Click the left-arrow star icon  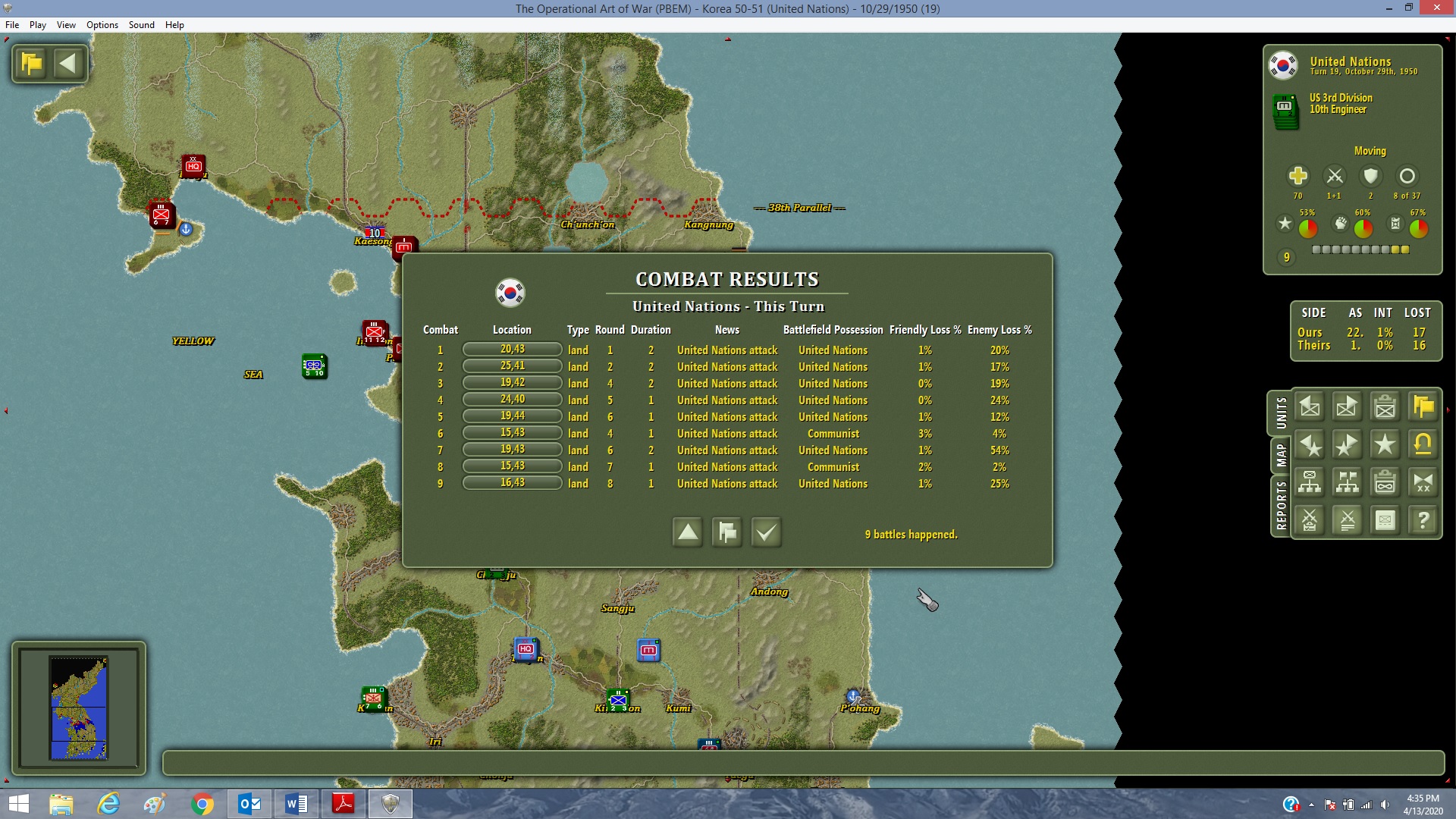click(1310, 445)
